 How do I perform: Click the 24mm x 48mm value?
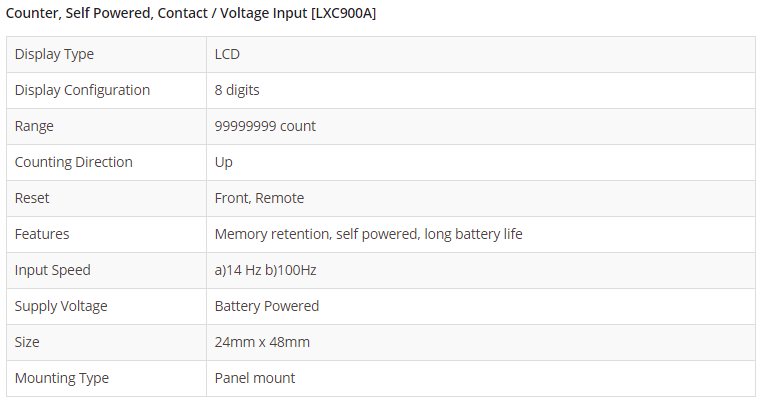point(262,342)
